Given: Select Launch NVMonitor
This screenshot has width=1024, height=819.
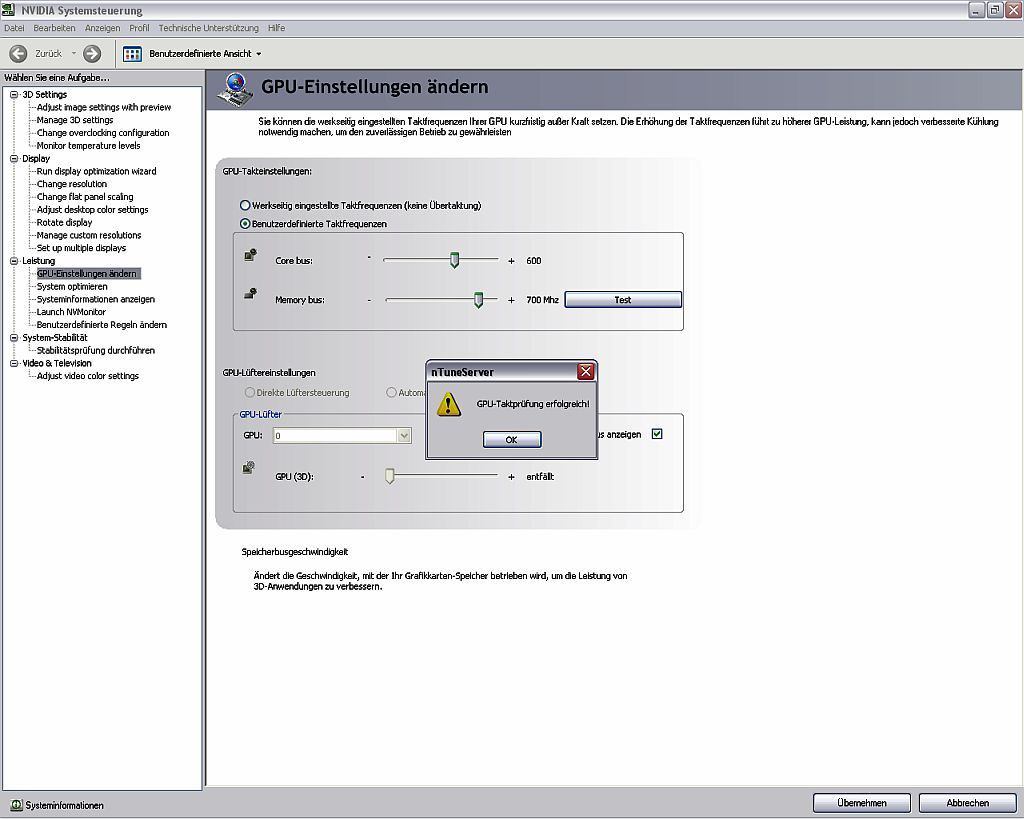Looking at the screenshot, I should 71,312.
